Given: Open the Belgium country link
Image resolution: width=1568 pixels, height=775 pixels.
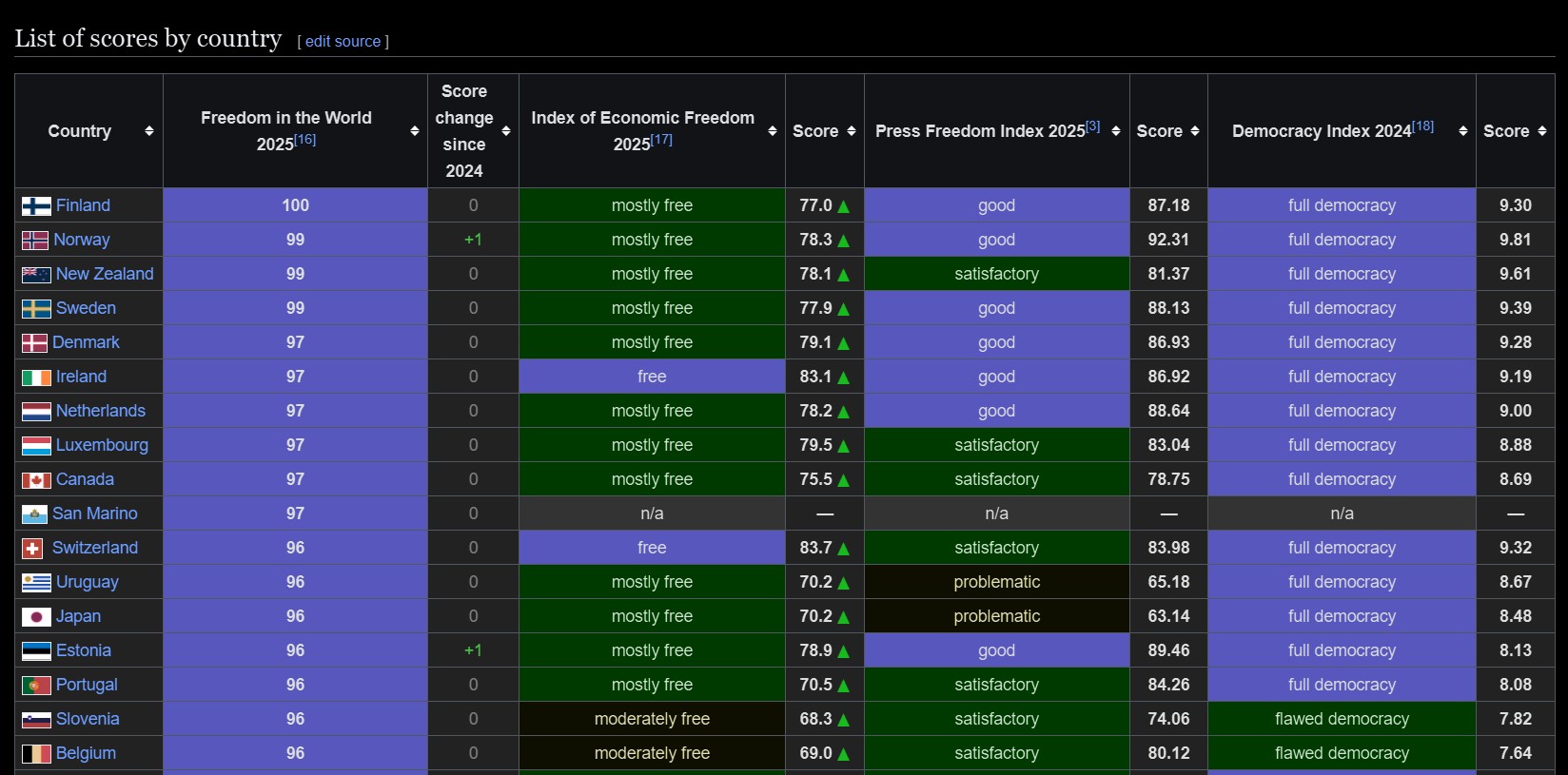Looking at the screenshot, I should coord(86,753).
